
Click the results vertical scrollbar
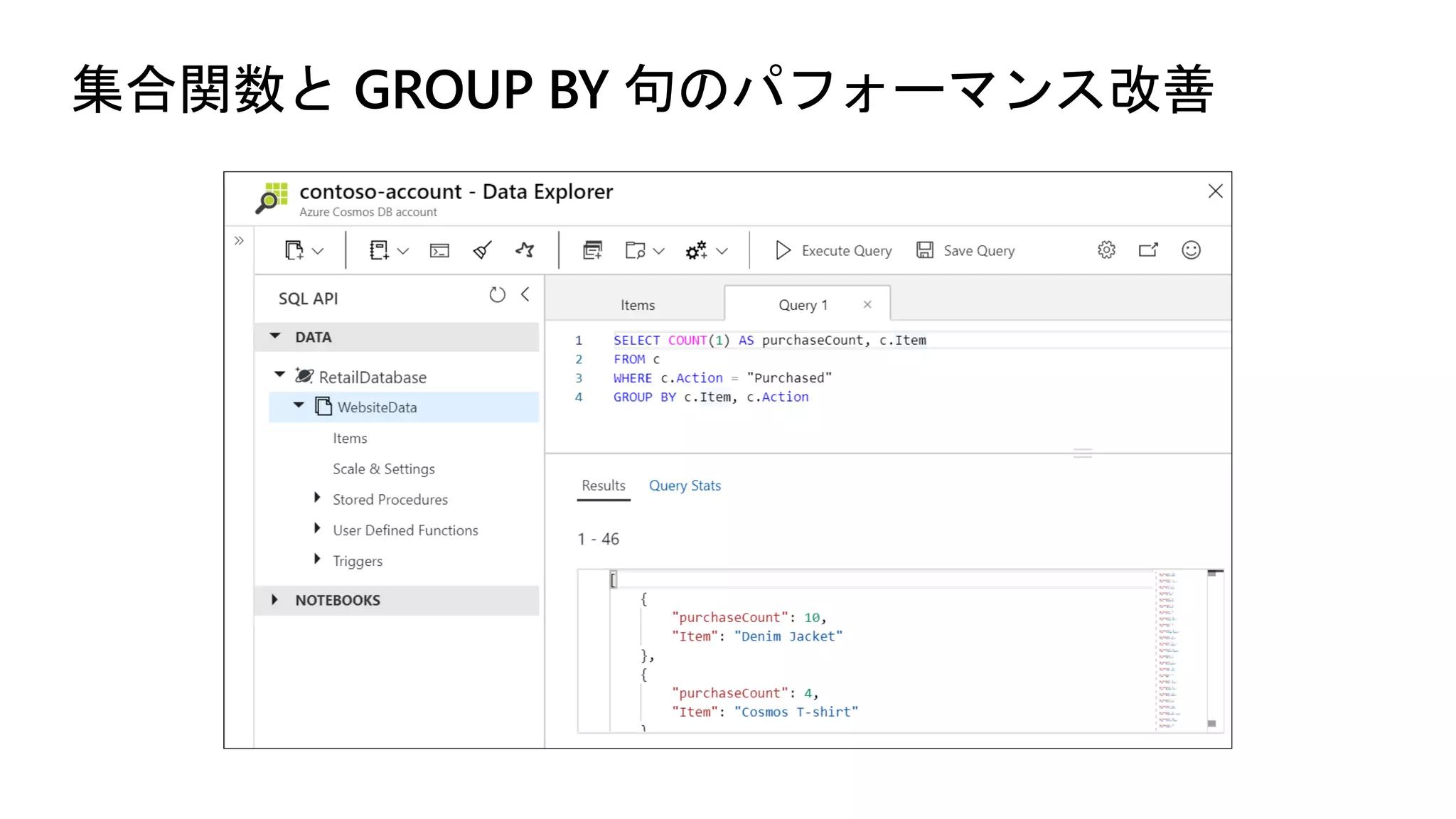click(x=1215, y=650)
